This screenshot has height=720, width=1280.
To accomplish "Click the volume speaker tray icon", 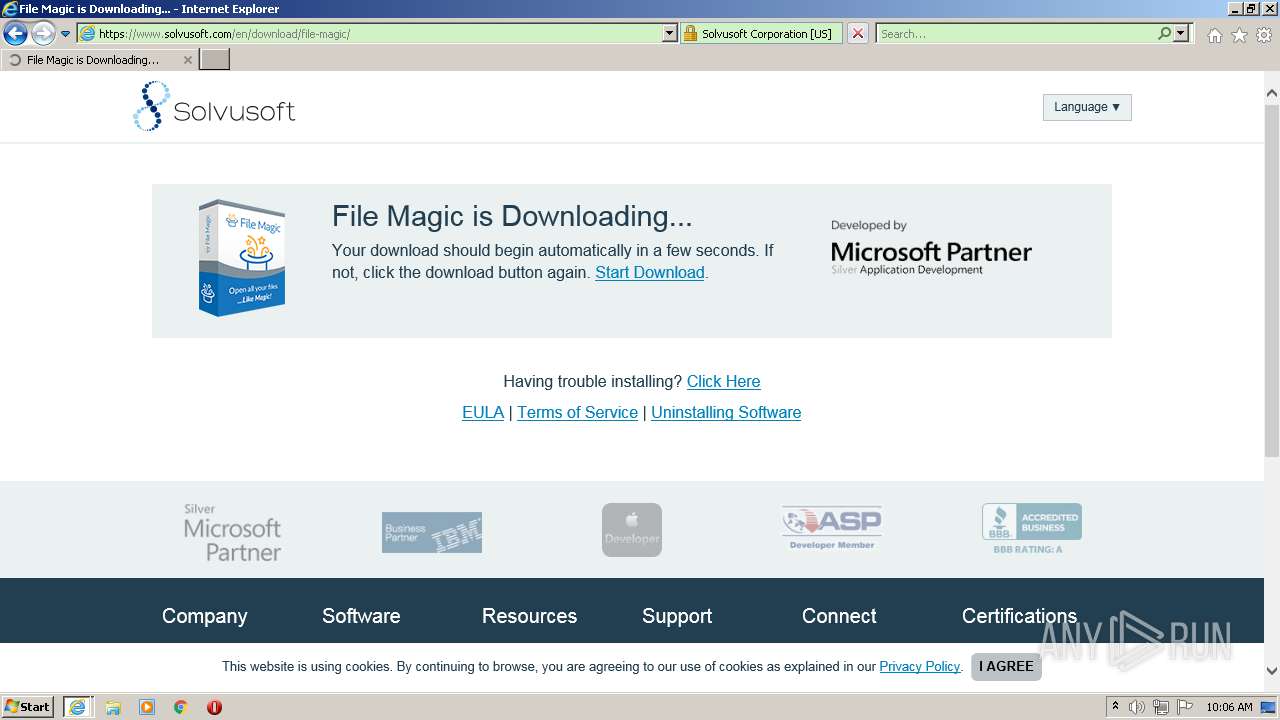I will pyautogui.click(x=1137, y=707).
